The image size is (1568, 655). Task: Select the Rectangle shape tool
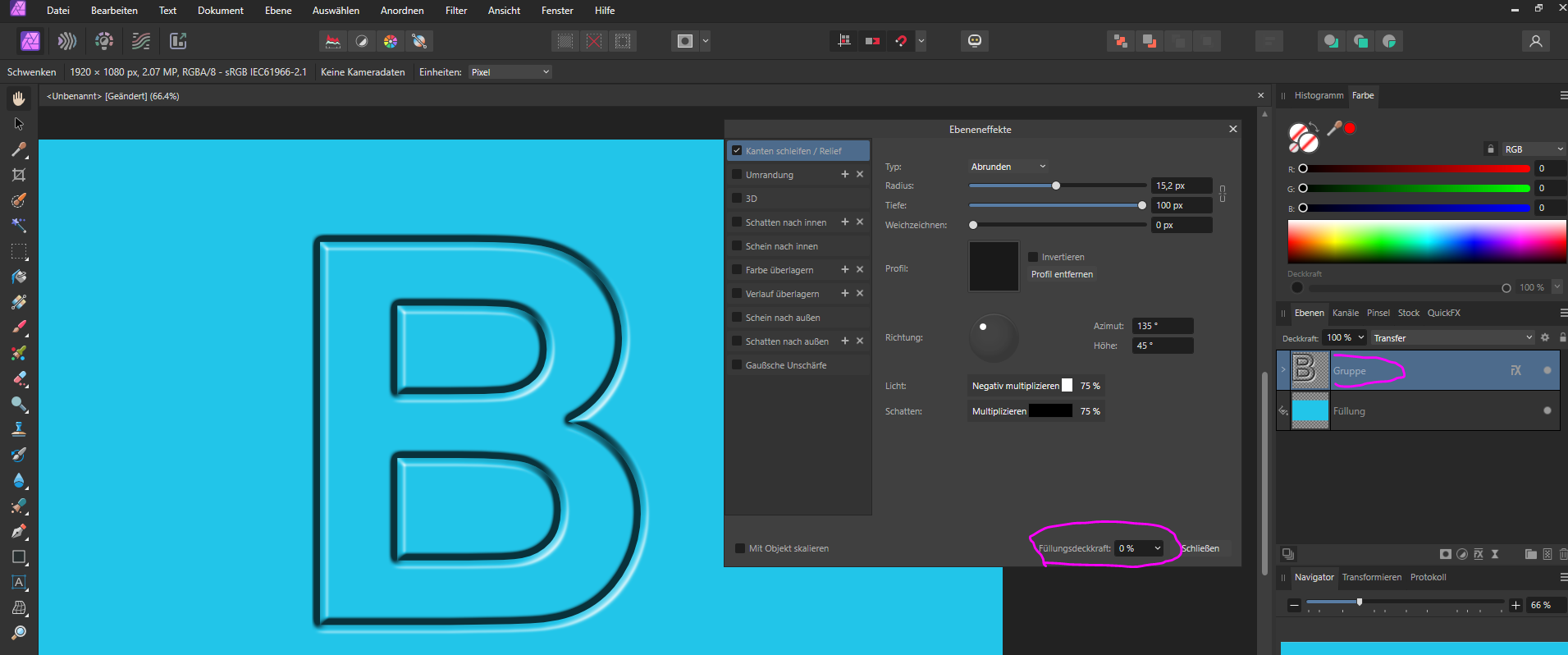19,557
